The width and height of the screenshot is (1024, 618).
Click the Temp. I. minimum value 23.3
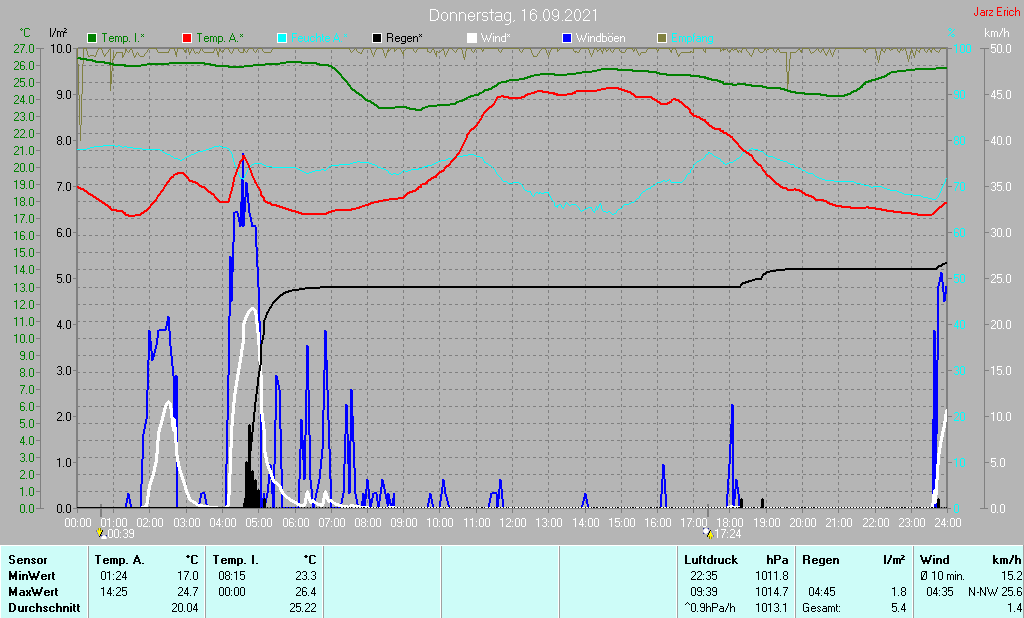click(x=306, y=576)
